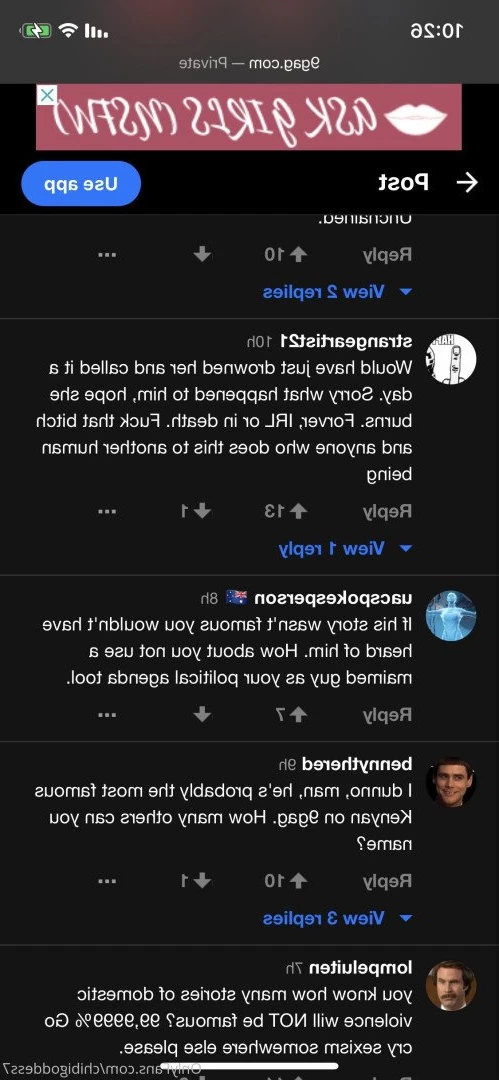499x1080 pixels.
Task: Downvote strangeartist21's comment
Action: (x=203, y=511)
